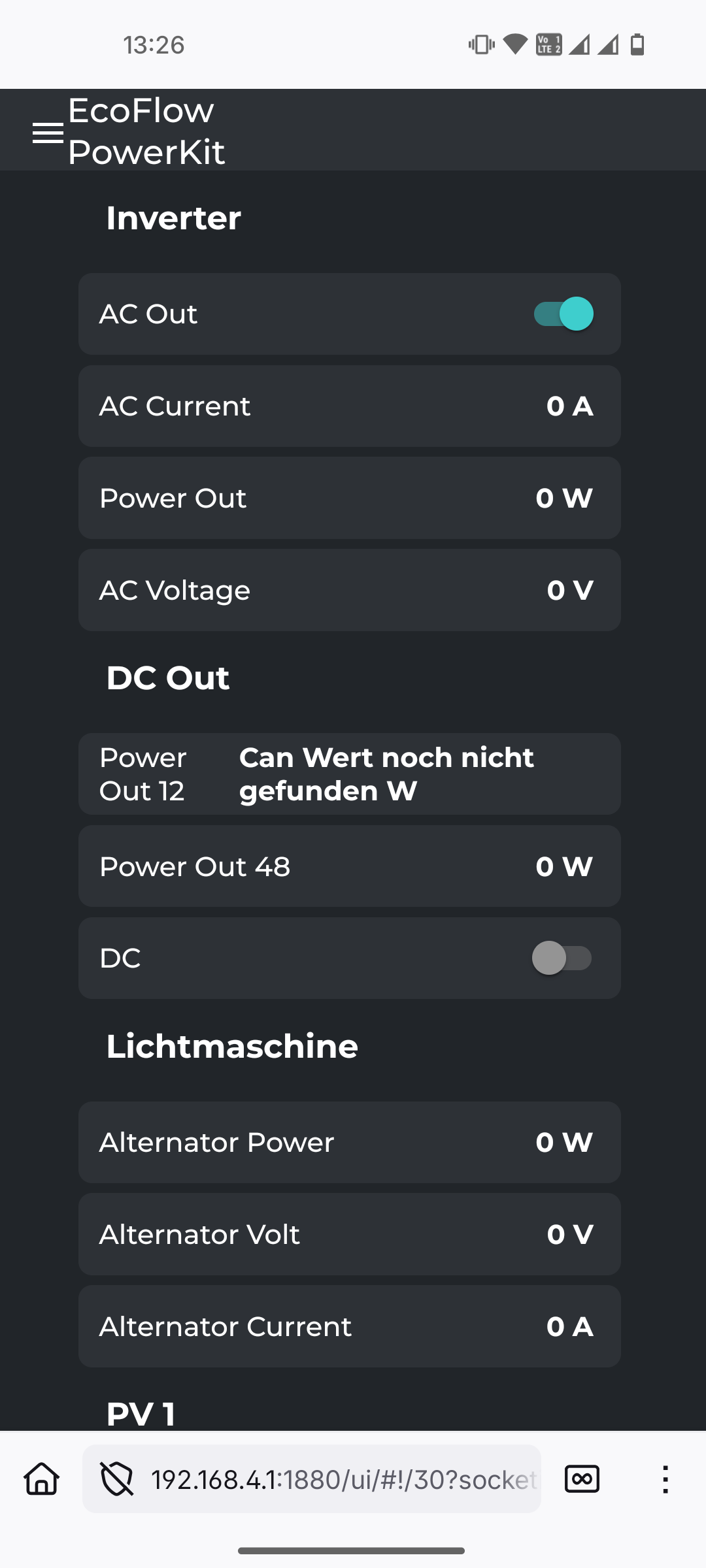This screenshot has width=706, height=1568.
Task: Tap the Power Out 48 row
Action: (x=349, y=866)
